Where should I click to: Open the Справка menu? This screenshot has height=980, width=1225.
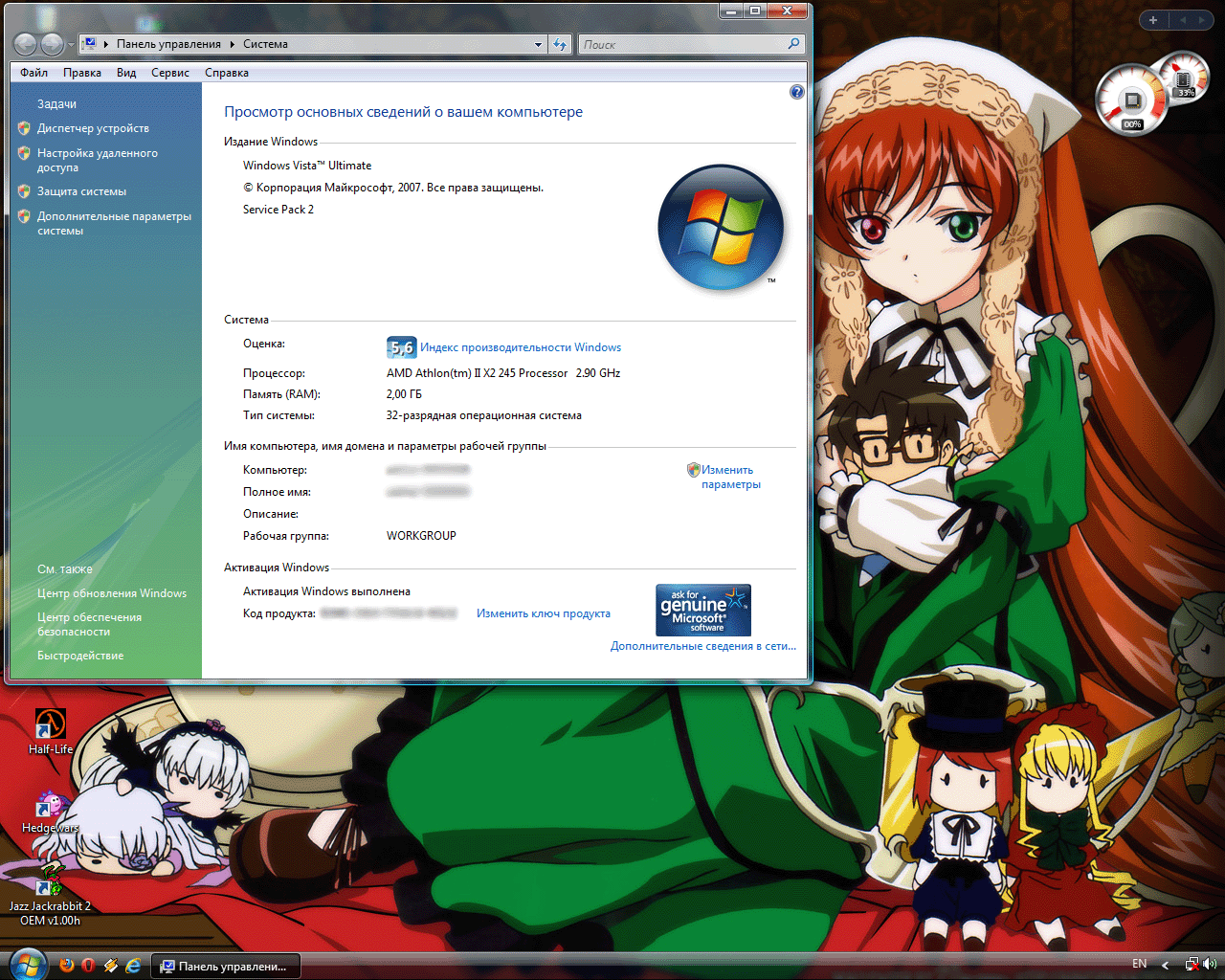(x=227, y=73)
